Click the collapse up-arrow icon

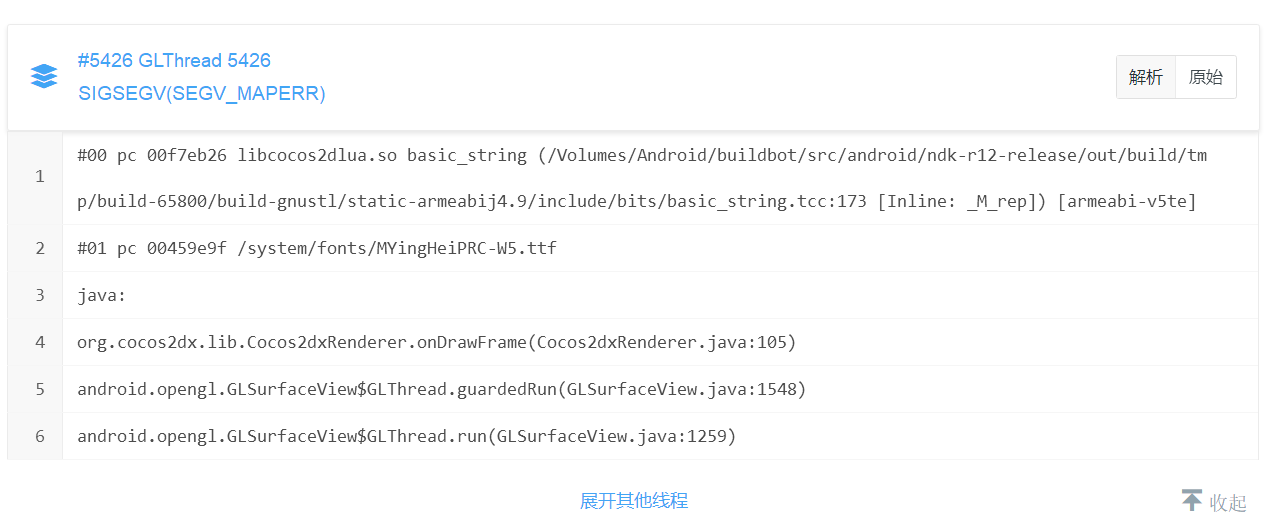pos(1191,501)
